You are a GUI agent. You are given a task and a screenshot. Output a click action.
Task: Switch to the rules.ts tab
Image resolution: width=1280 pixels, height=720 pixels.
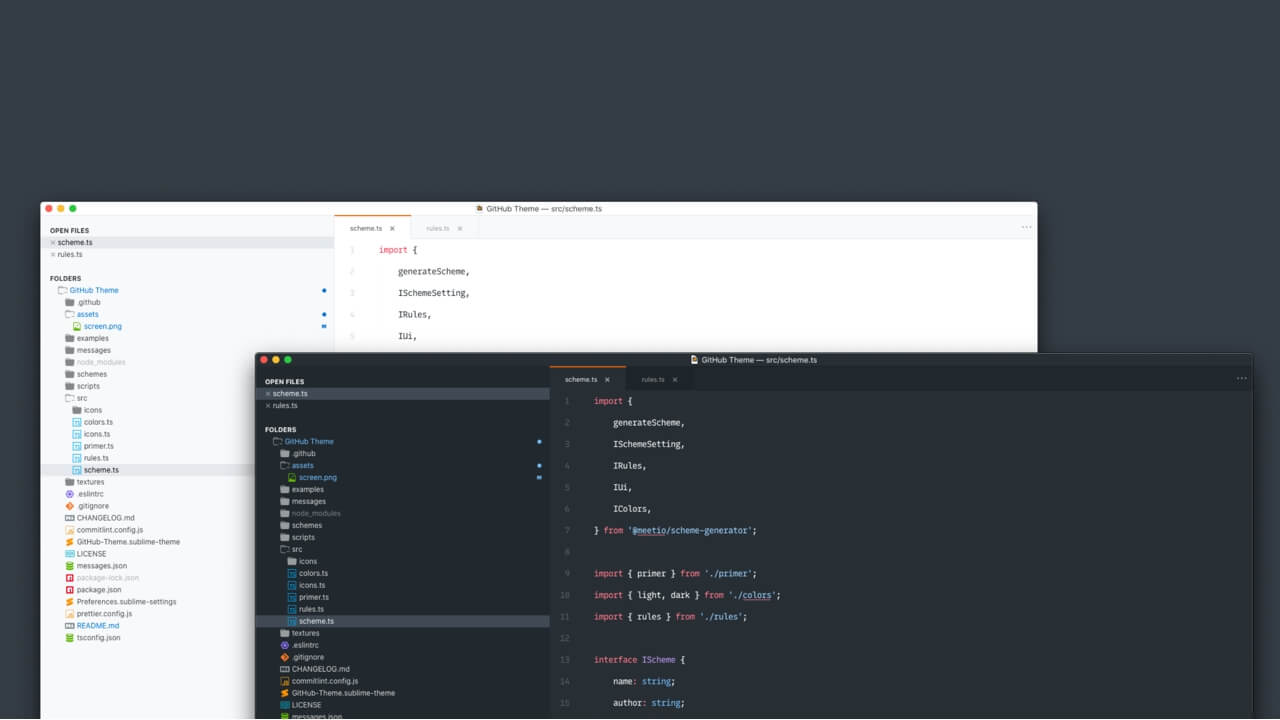[655, 379]
